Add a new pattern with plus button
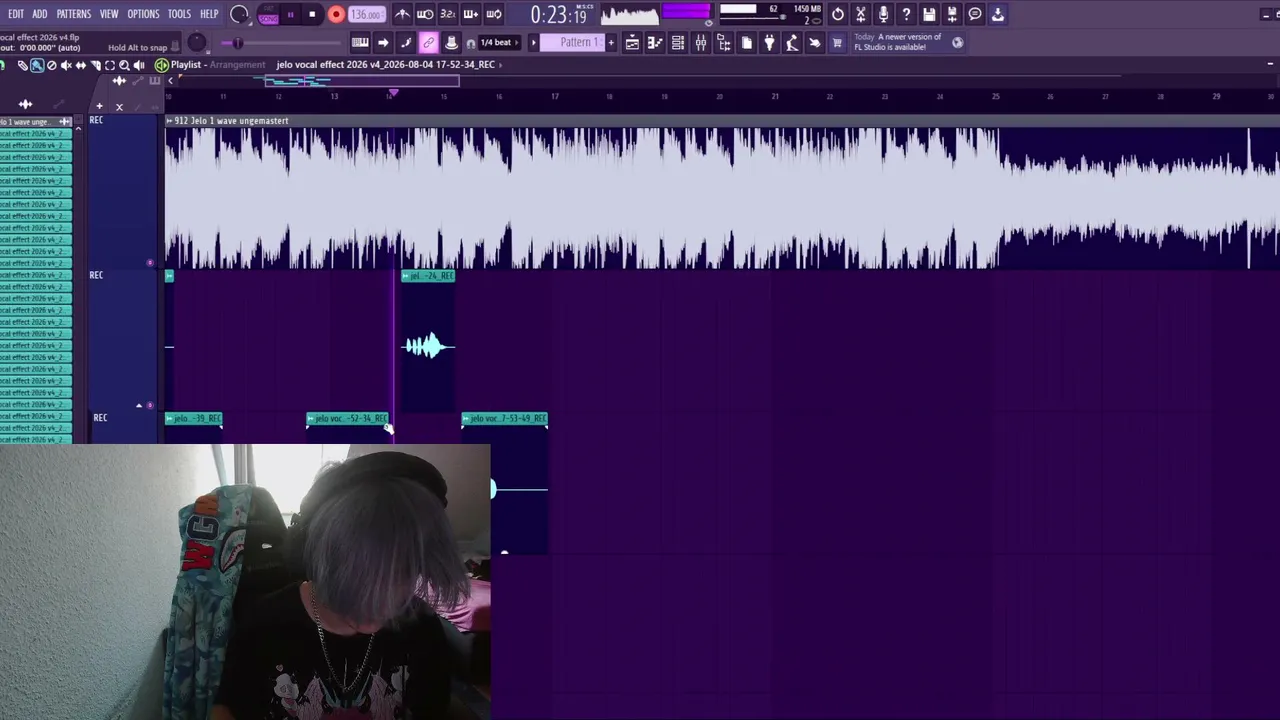Viewport: 1280px width, 720px height. tap(611, 43)
